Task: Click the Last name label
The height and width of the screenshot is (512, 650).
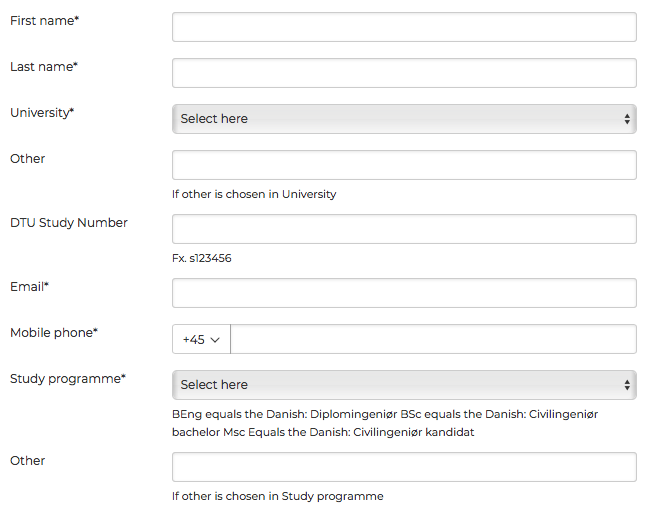Action: 44,66
